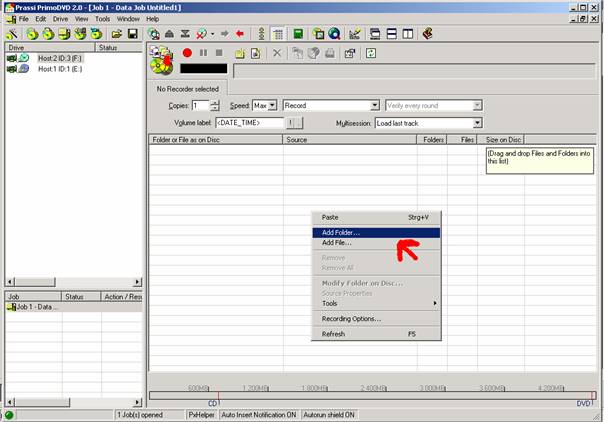604x422 pixels.
Task: Click the red left arrow toolbar icon
Action: click(239, 34)
